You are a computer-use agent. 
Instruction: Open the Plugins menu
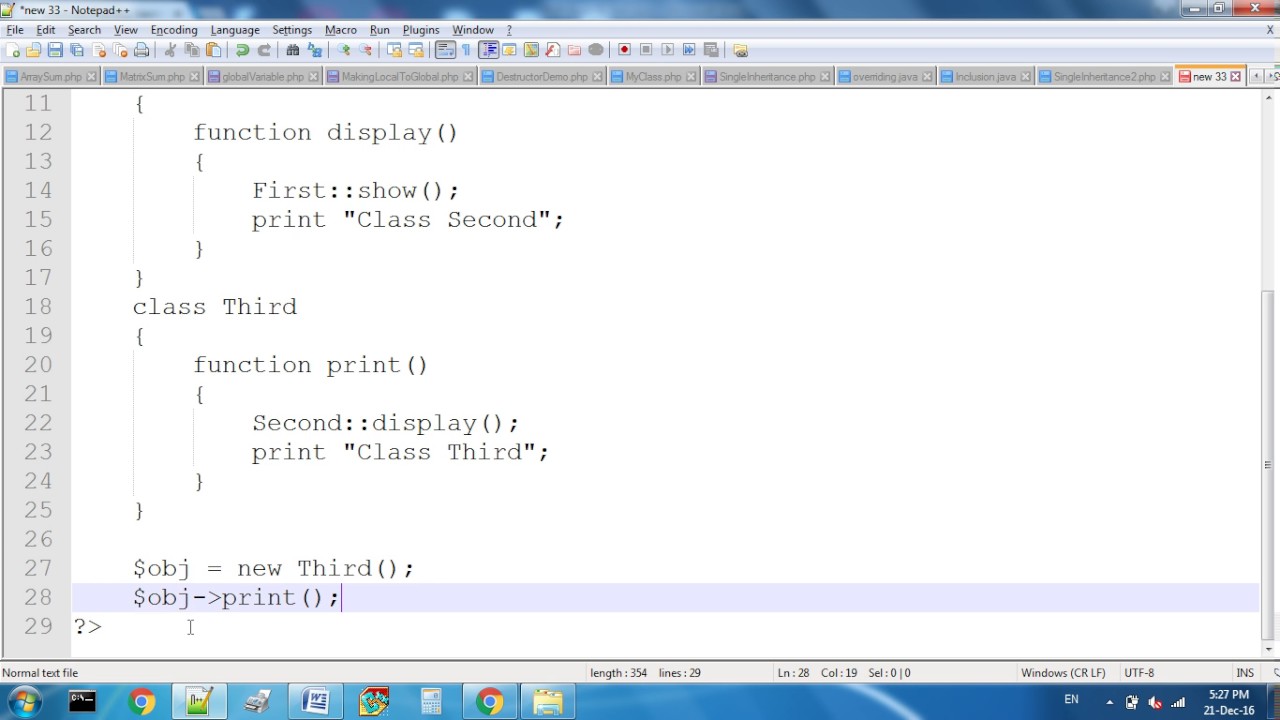(x=421, y=30)
